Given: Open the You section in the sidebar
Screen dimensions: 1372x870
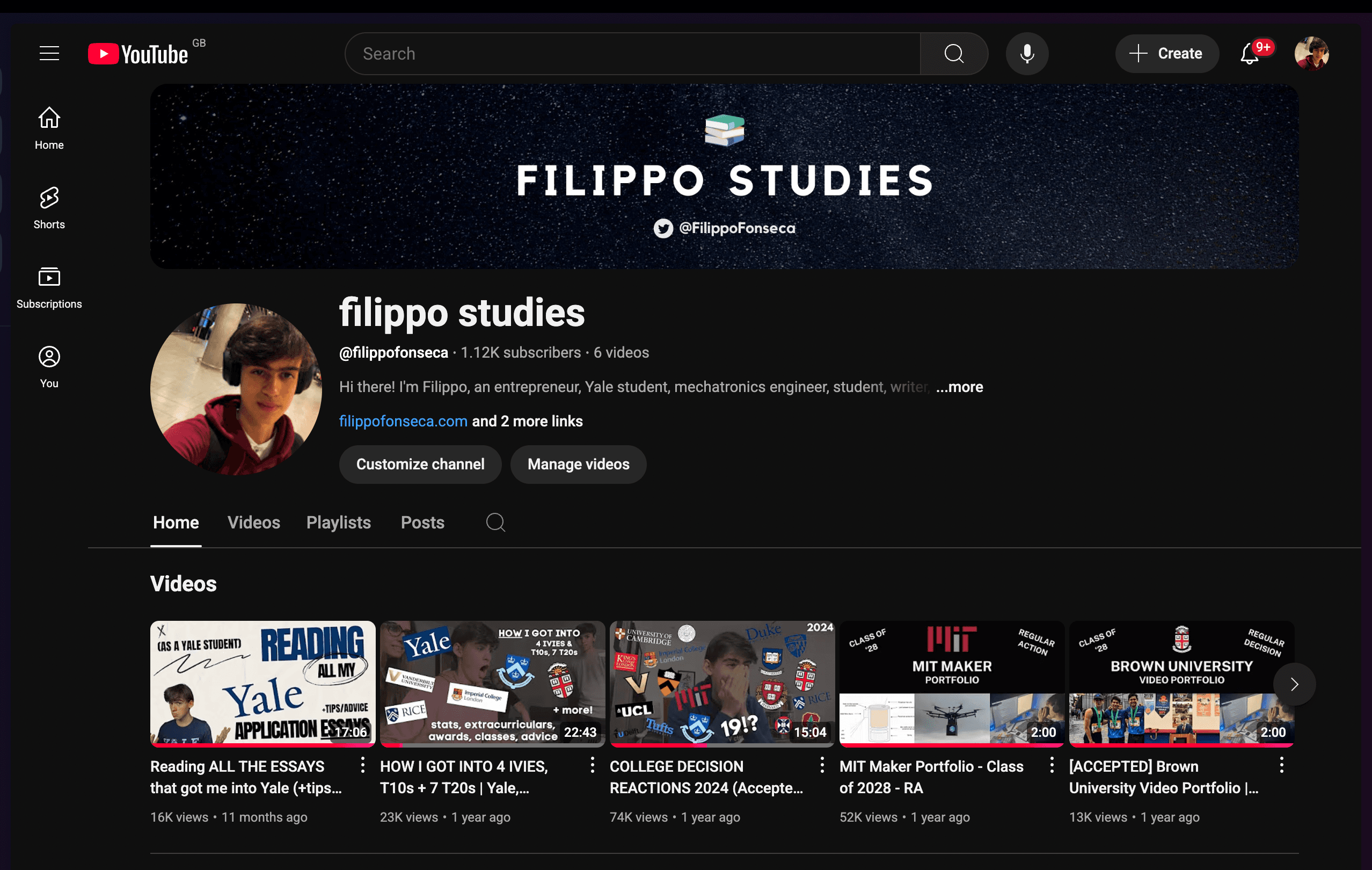Looking at the screenshot, I should [48, 365].
